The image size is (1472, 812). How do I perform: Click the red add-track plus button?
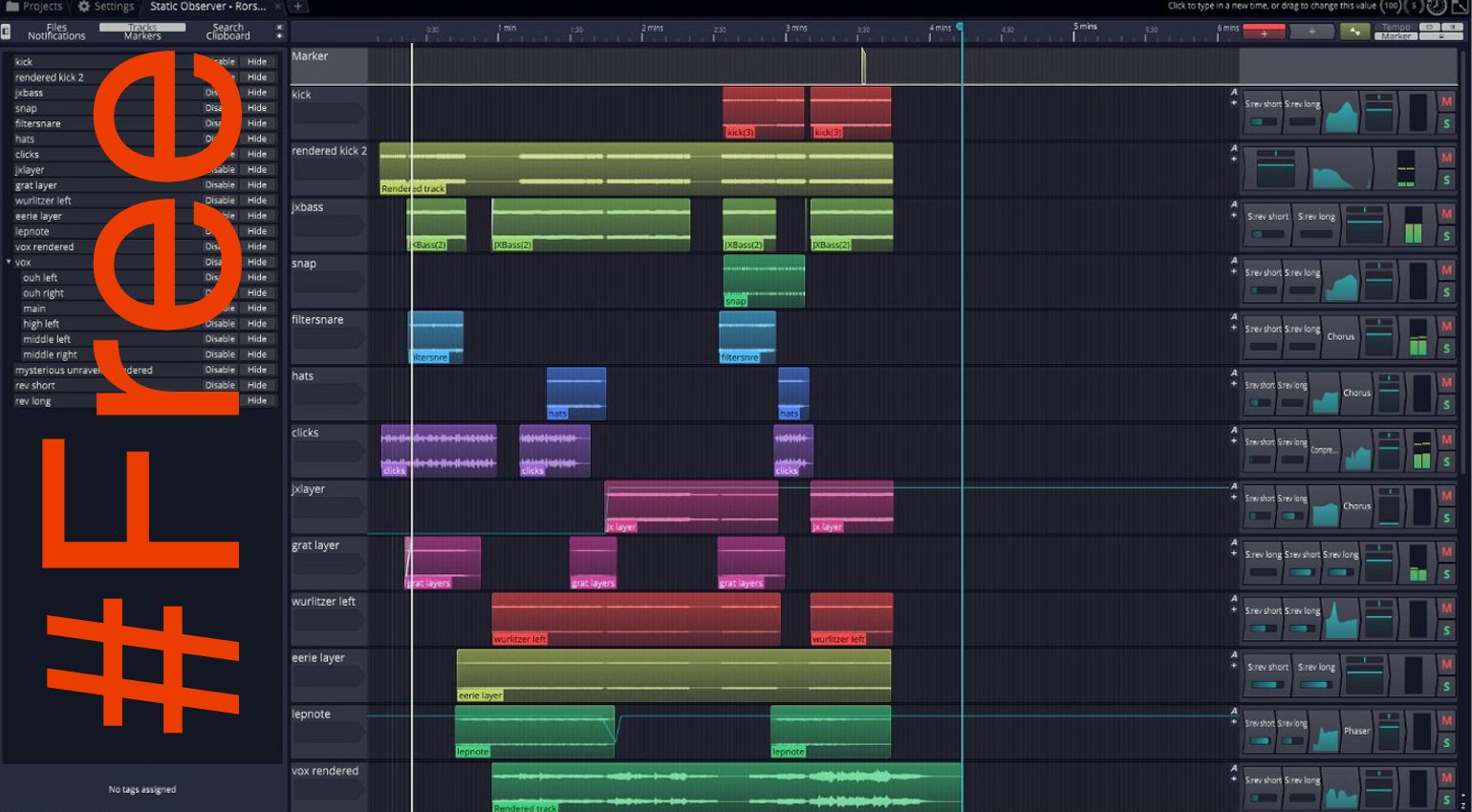[1264, 32]
